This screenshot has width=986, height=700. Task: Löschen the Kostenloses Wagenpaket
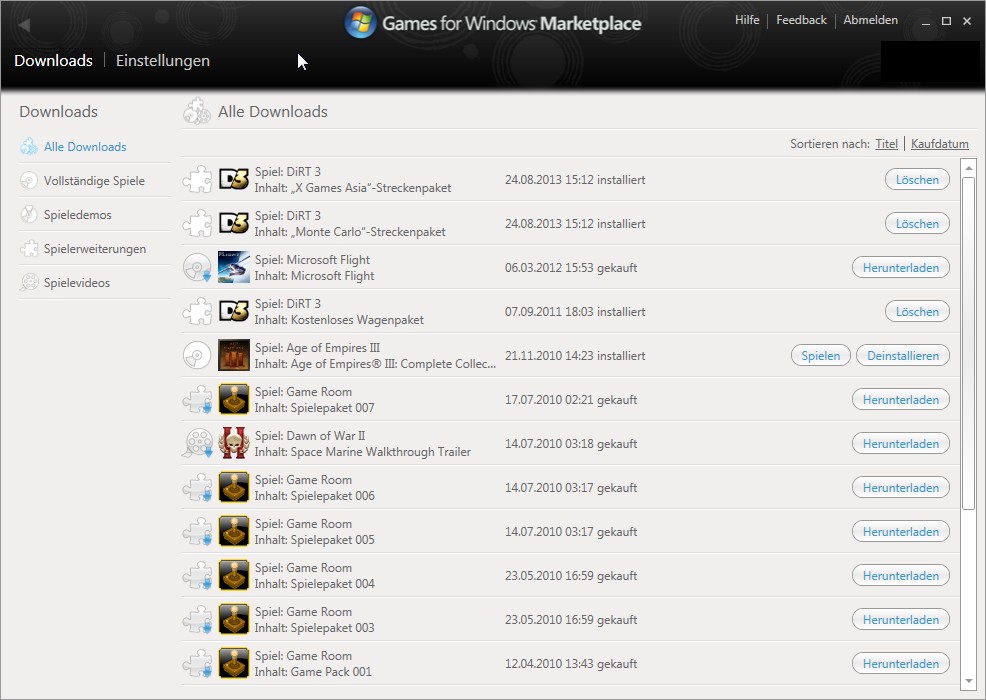click(917, 311)
